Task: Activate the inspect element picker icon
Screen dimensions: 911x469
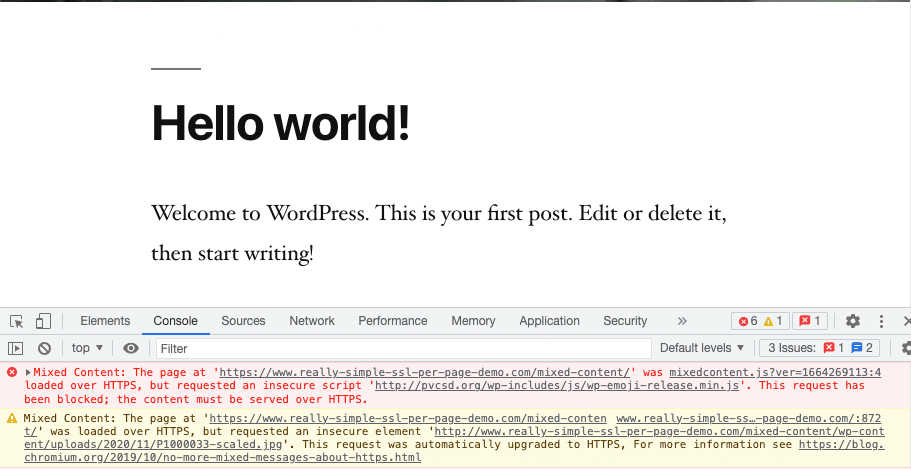Action: [x=17, y=321]
